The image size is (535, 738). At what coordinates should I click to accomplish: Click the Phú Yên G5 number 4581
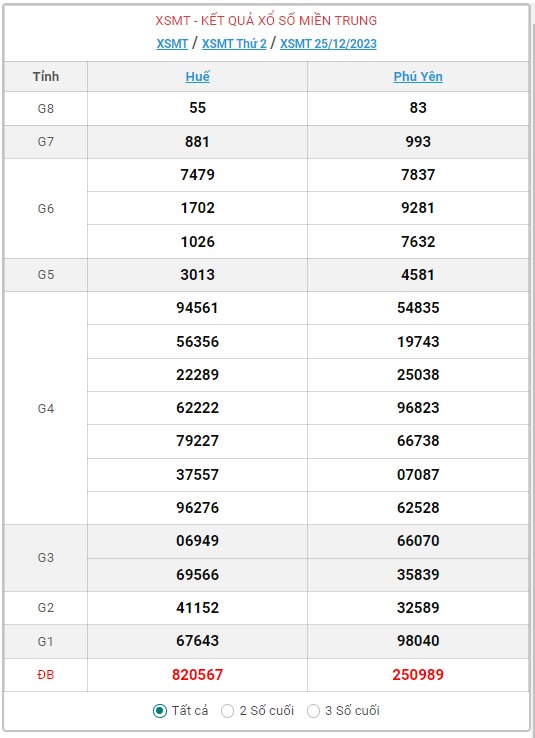[x=418, y=274]
